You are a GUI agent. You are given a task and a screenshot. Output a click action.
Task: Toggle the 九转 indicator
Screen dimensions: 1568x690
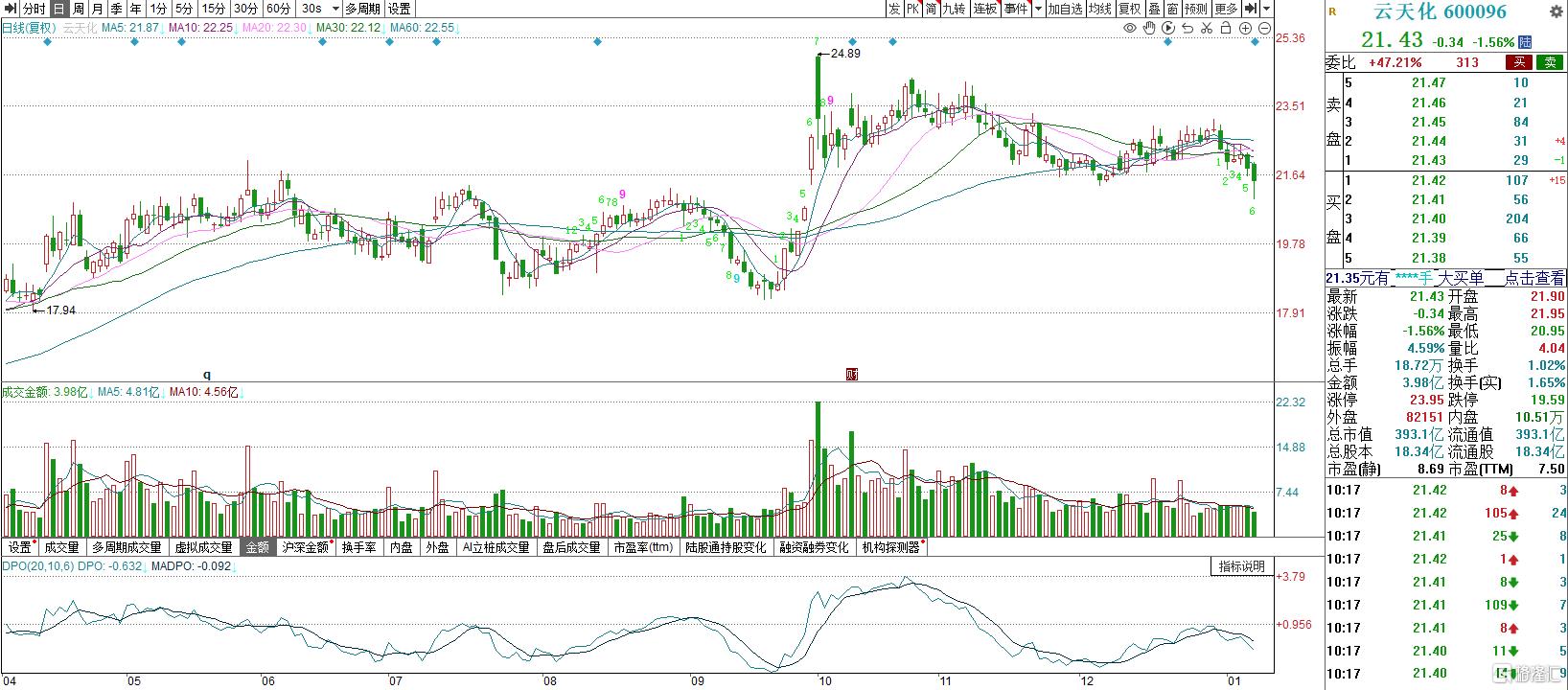pos(955,9)
